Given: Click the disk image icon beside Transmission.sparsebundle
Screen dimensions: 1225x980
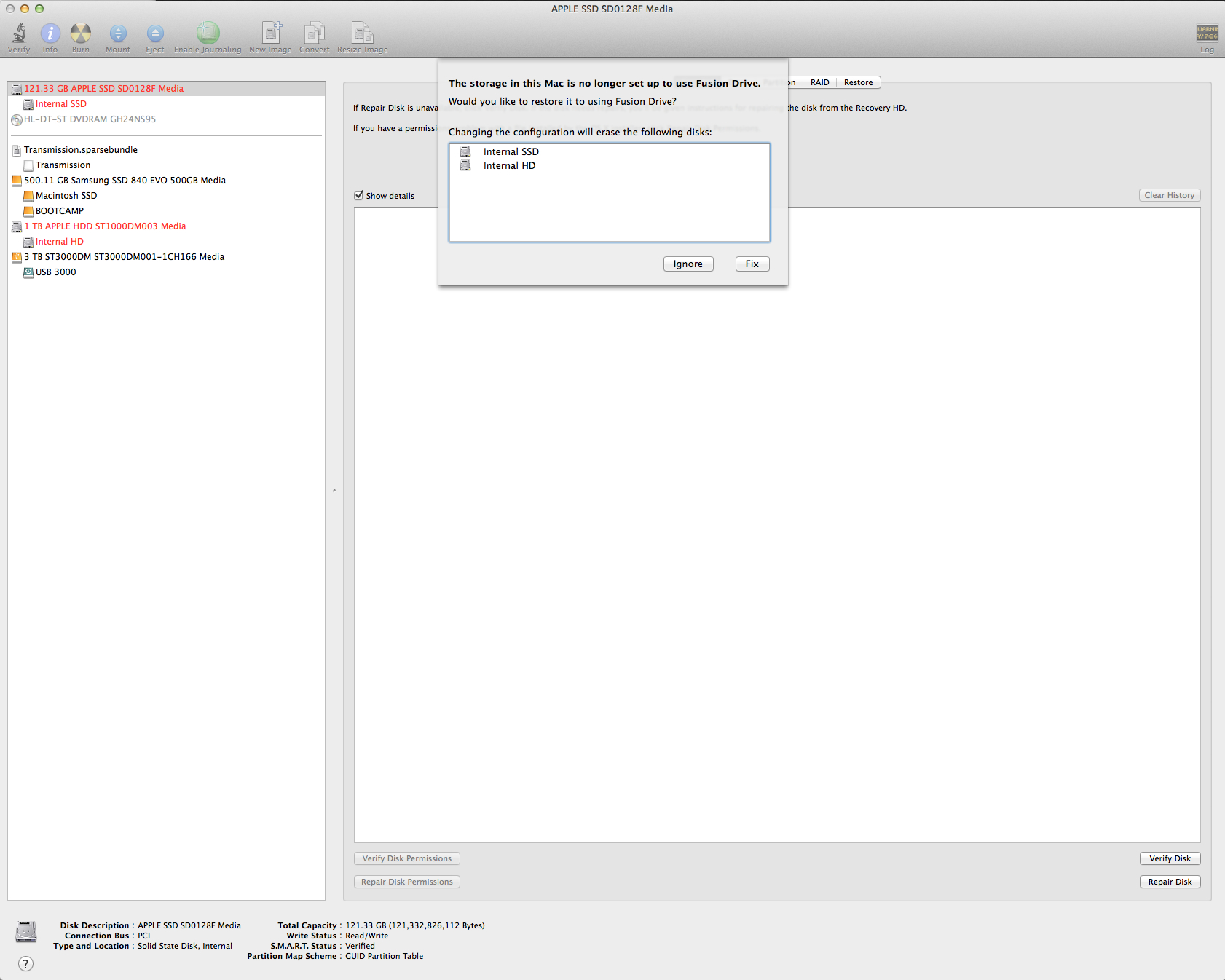Looking at the screenshot, I should coord(17,150).
